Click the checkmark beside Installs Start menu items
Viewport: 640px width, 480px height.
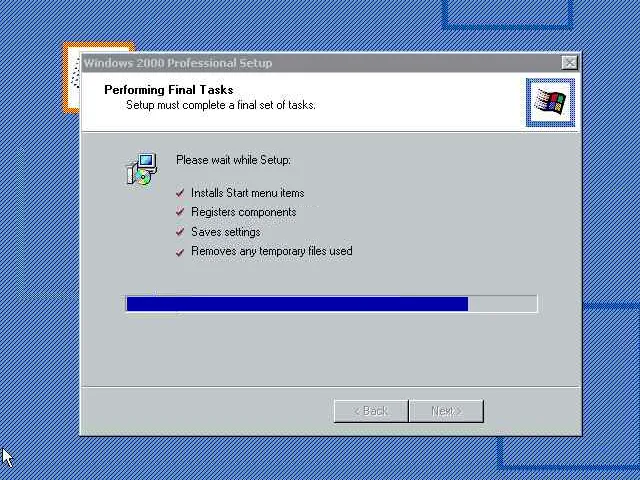tap(180, 193)
